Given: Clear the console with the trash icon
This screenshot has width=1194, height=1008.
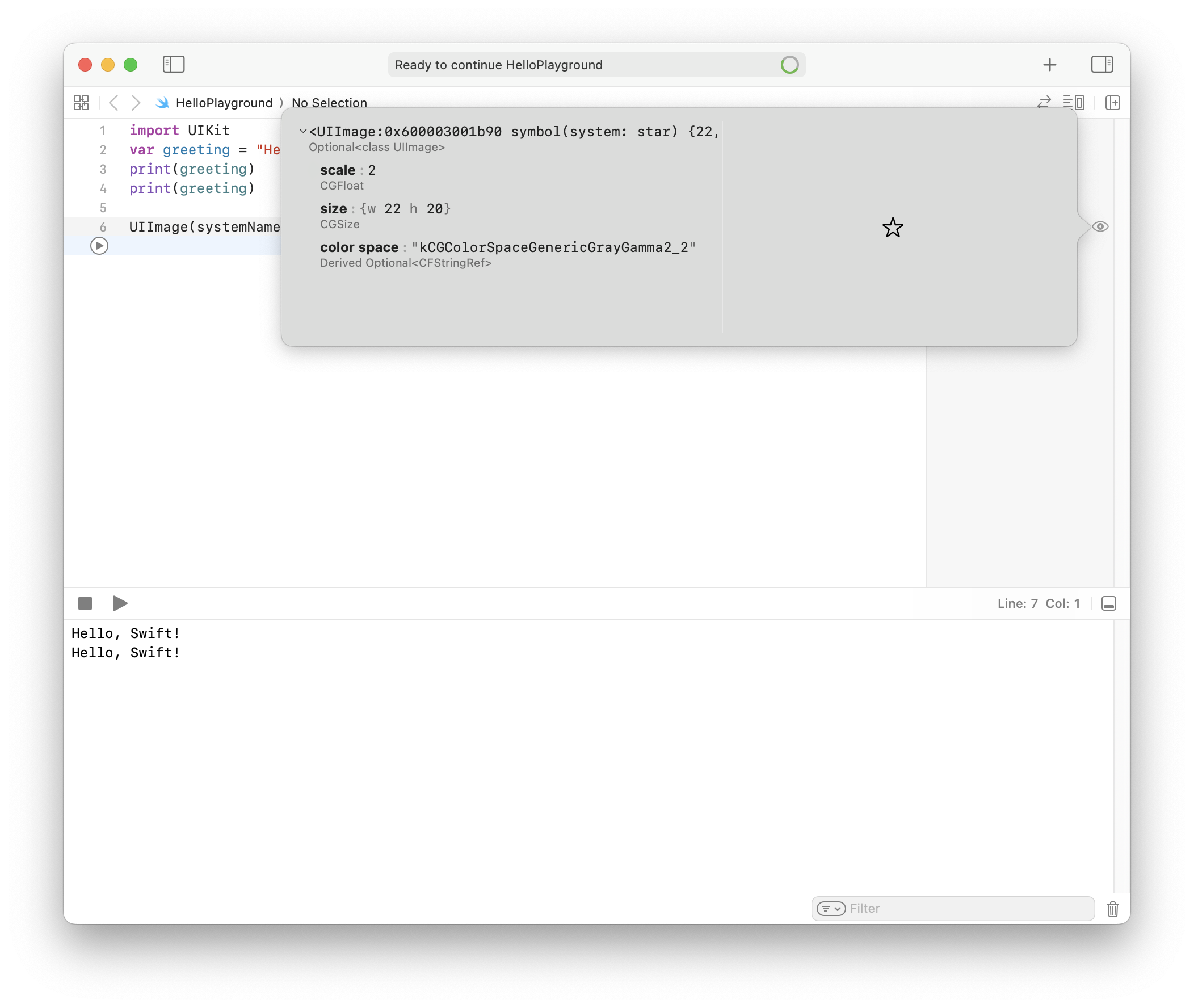Looking at the screenshot, I should point(1112,909).
